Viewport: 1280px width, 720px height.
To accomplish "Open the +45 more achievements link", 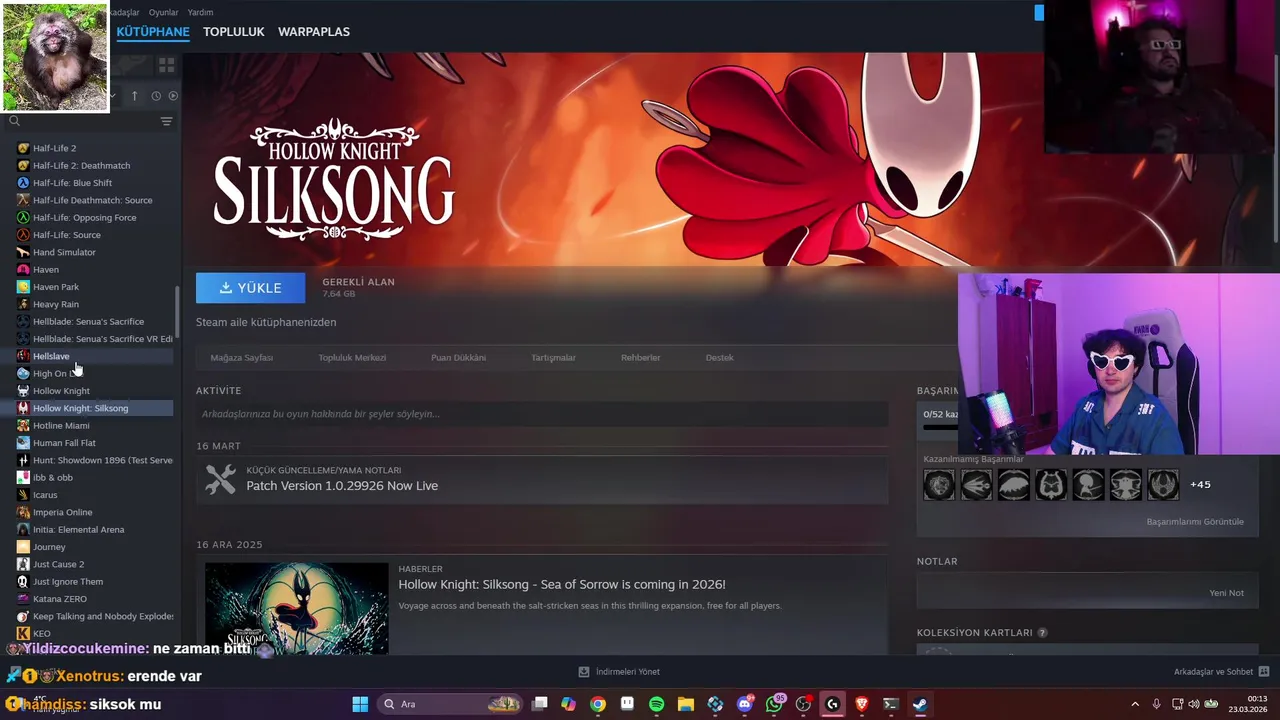I will pyautogui.click(x=1200, y=485).
